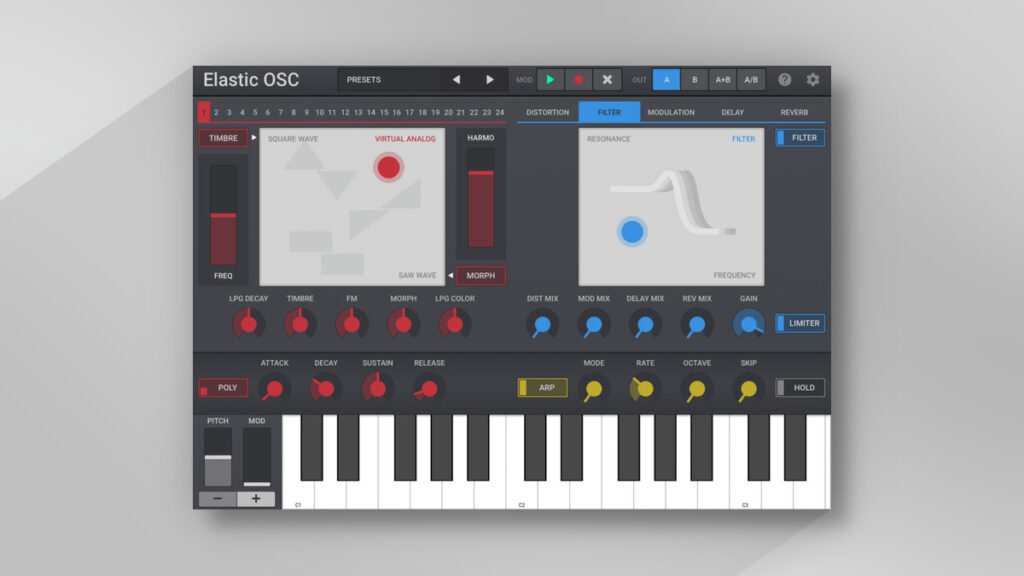Viewport: 1024px width, 576px height.
Task: Enable the LIMITER toggle
Action: pos(800,323)
